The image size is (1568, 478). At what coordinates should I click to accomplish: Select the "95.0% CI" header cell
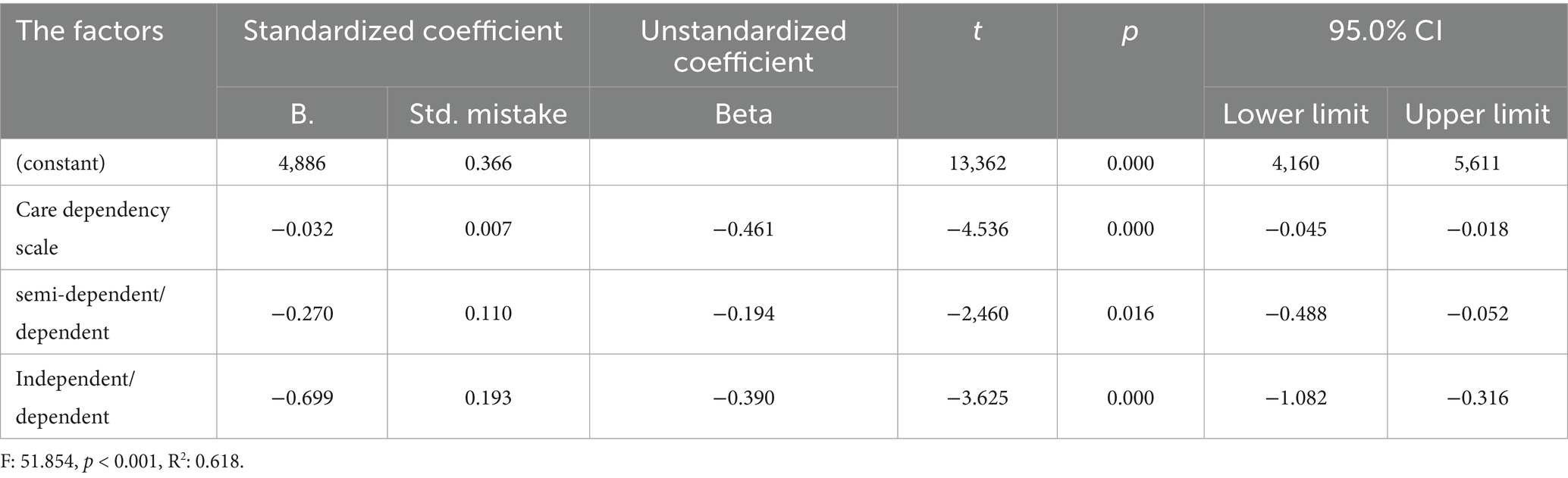pyautogui.click(x=1385, y=31)
